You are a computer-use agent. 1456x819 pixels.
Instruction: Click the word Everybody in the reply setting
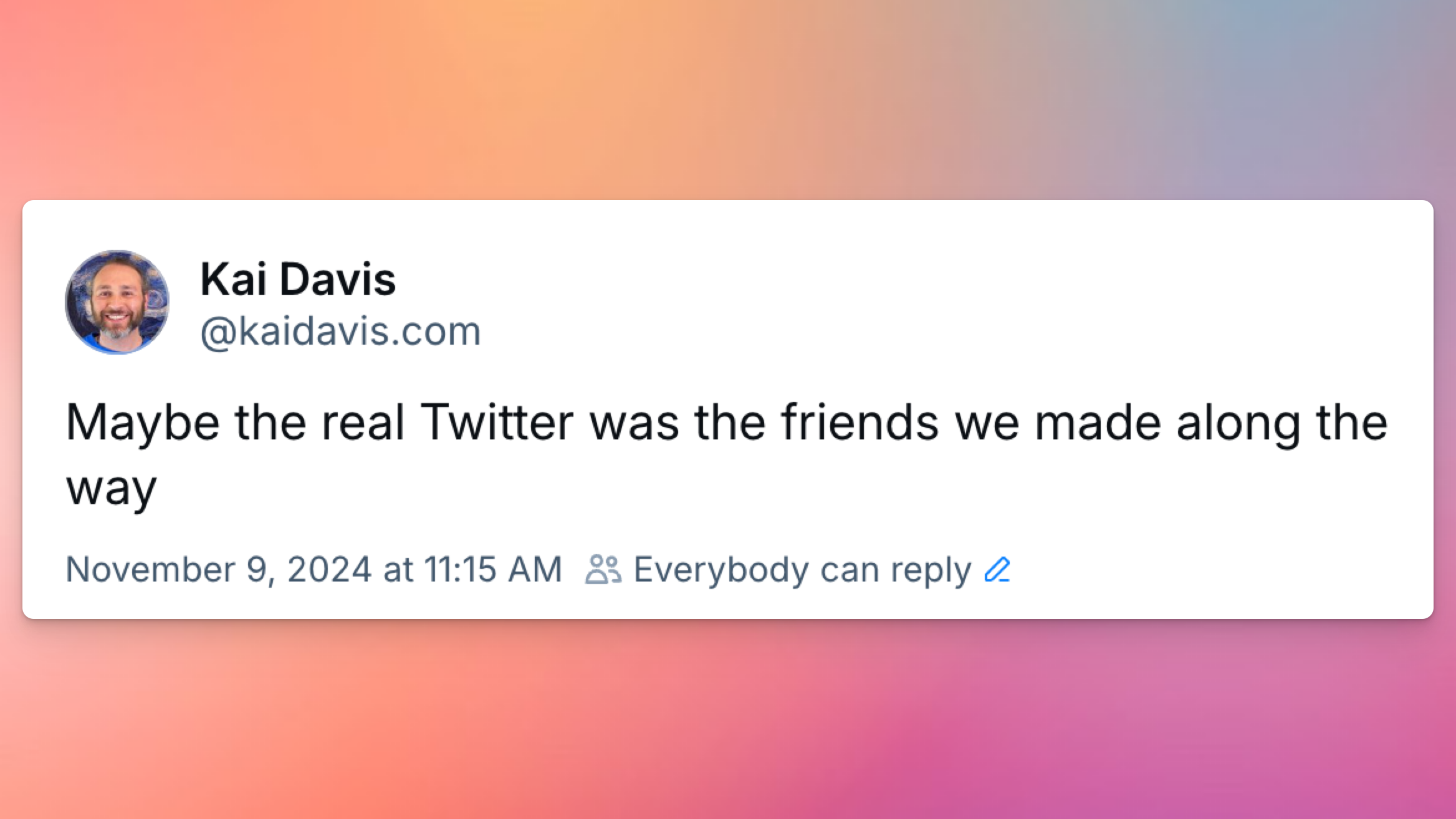pyautogui.click(x=721, y=570)
